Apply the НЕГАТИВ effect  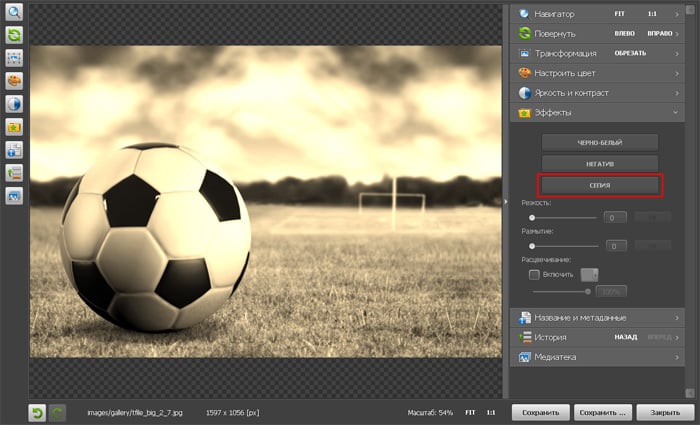click(x=599, y=163)
